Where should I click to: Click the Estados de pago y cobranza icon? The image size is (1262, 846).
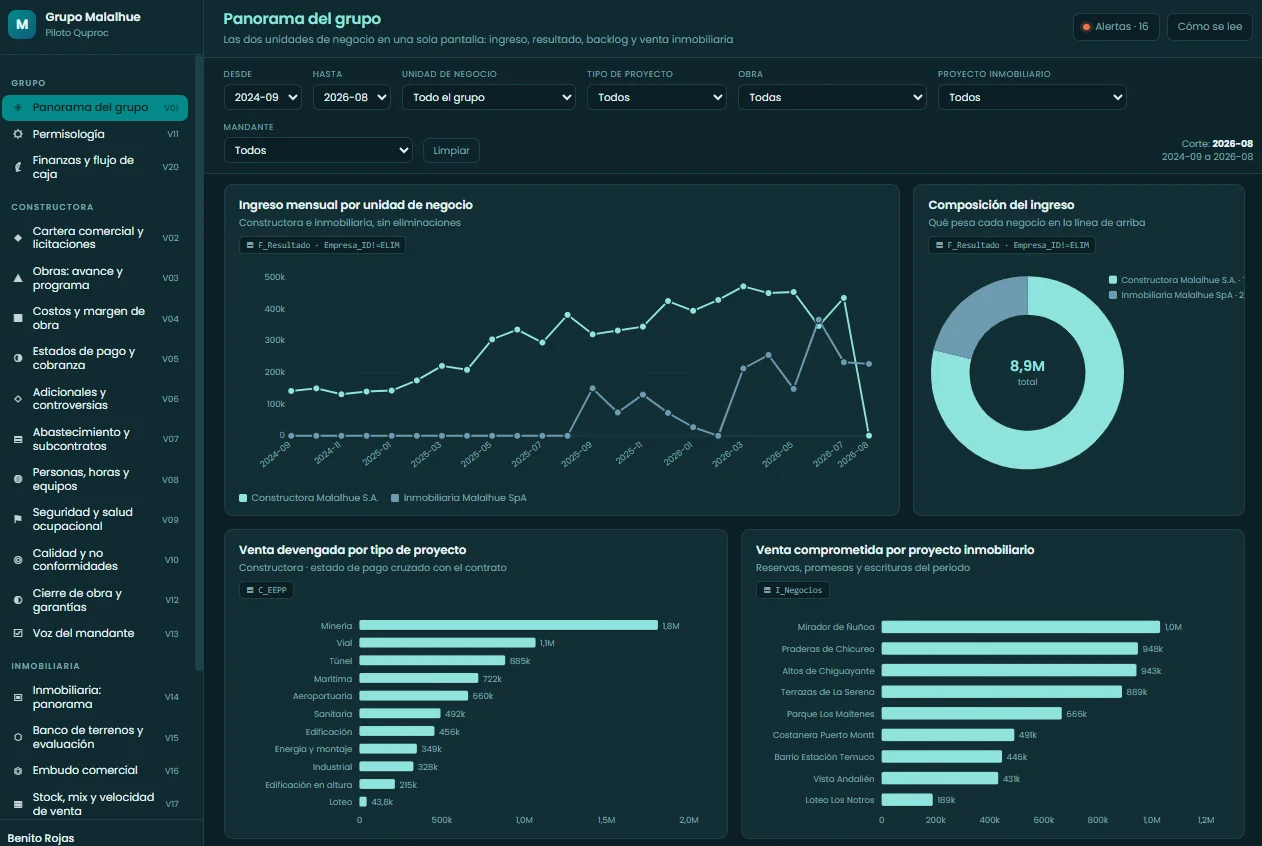[x=18, y=358]
